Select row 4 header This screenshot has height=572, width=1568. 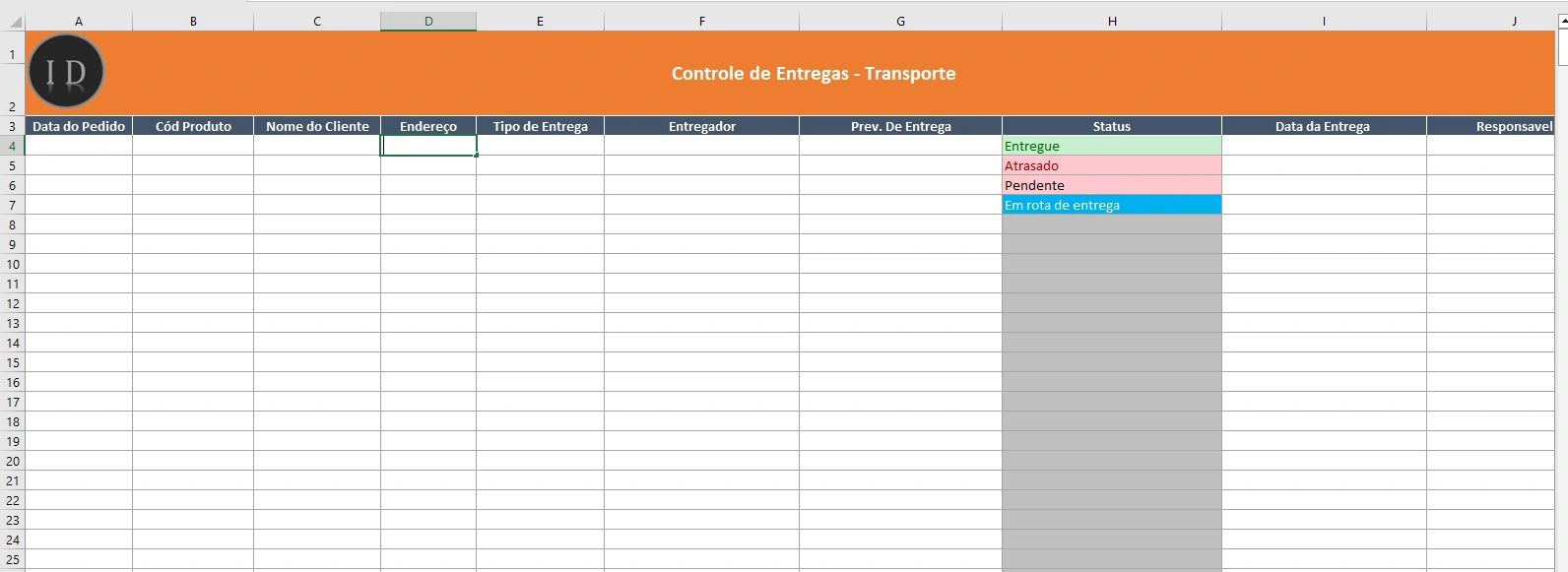pyautogui.click(x=13, y=146)
